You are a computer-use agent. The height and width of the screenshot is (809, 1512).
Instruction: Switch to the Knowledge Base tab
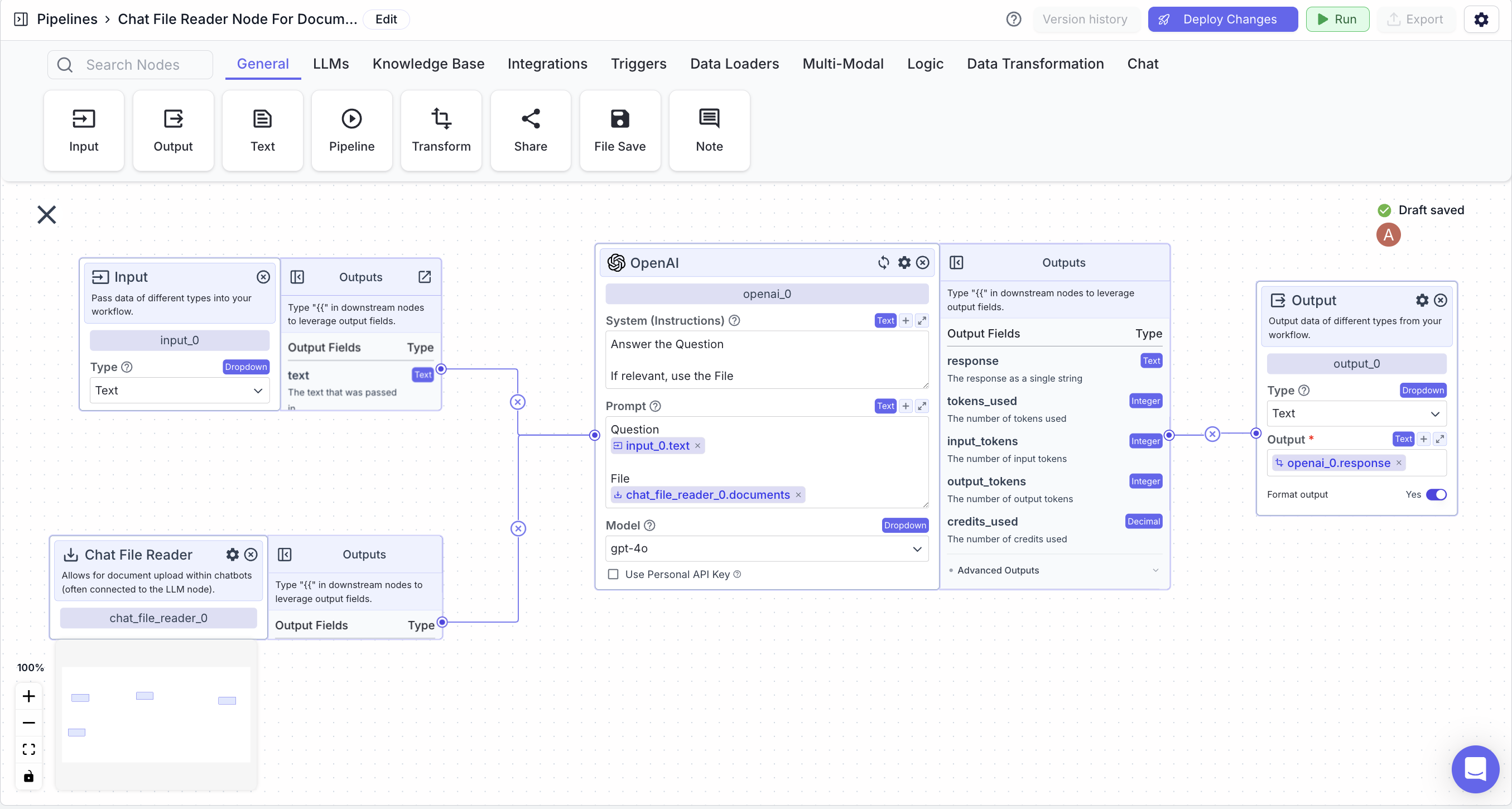(x=428, y=64)
